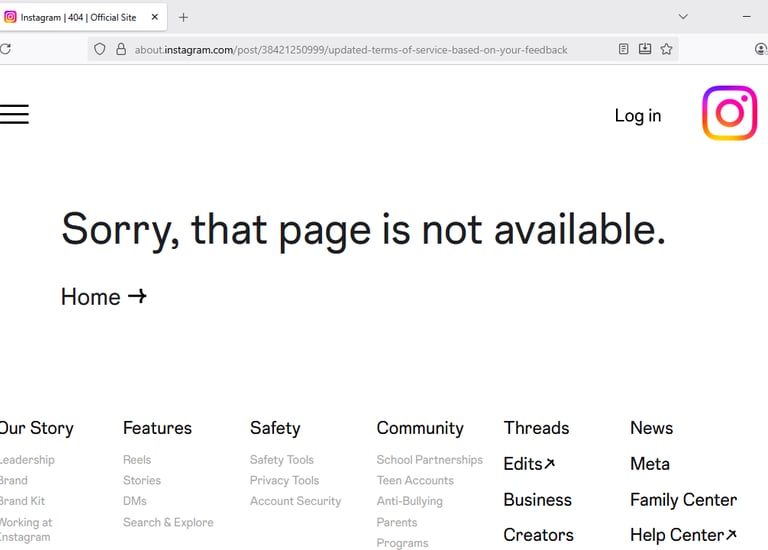The image size is (768, 550).
Task: Open Business footer link
Action: 537,500
